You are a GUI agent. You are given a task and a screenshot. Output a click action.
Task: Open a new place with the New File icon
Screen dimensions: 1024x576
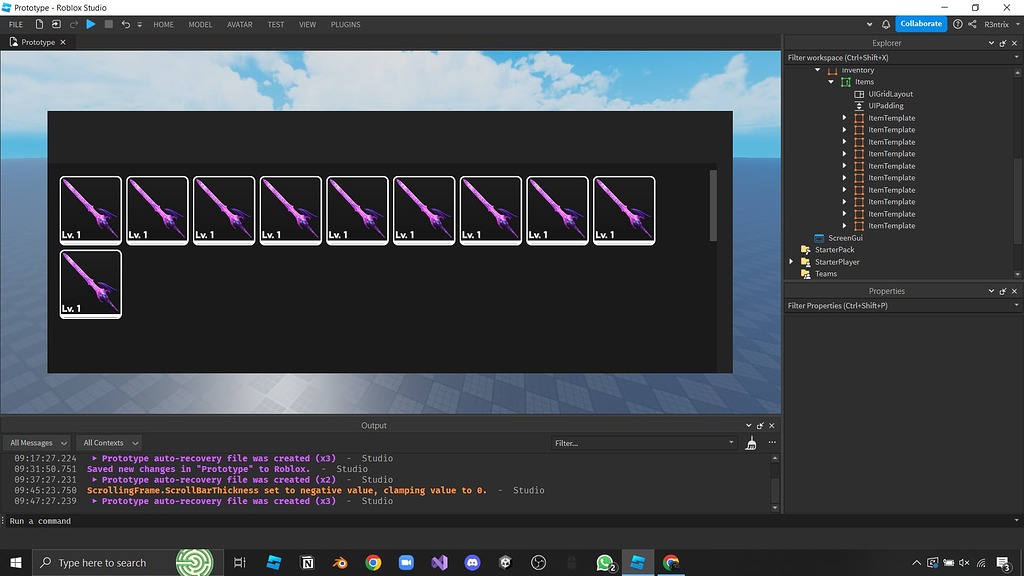pyautogui.click(x=40, y=24)
